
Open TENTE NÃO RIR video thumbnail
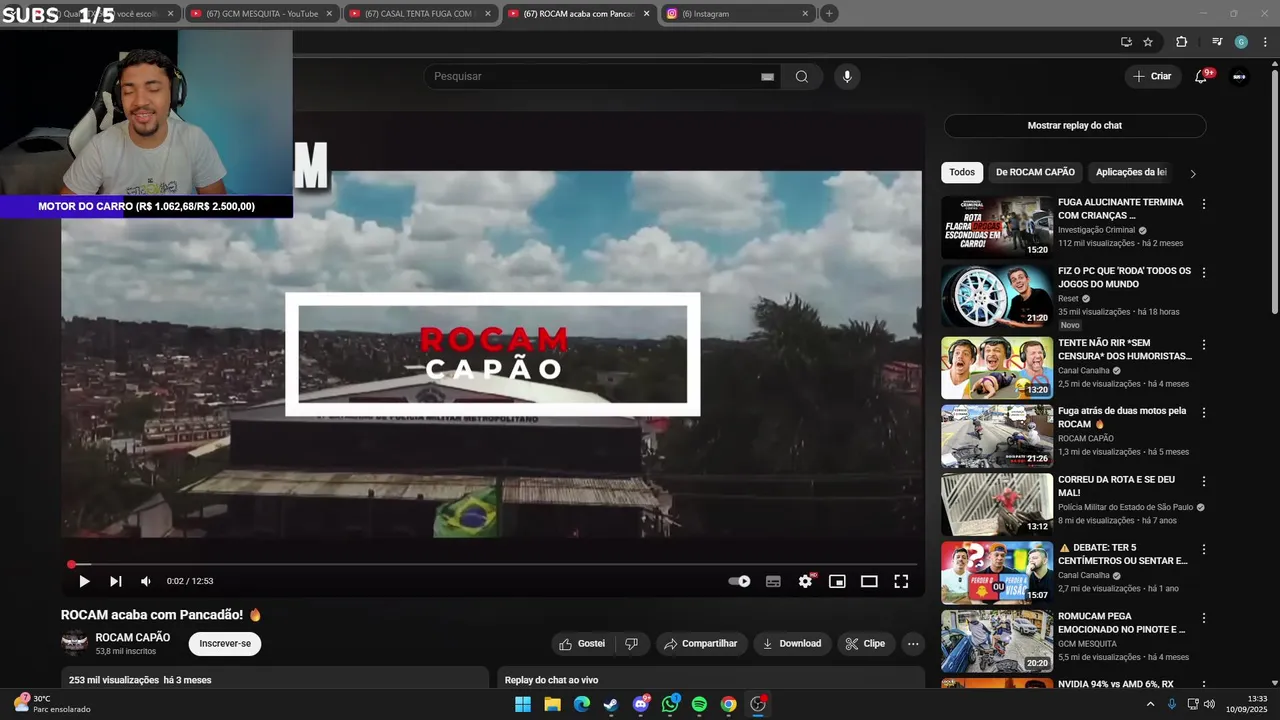pos(997,367)
